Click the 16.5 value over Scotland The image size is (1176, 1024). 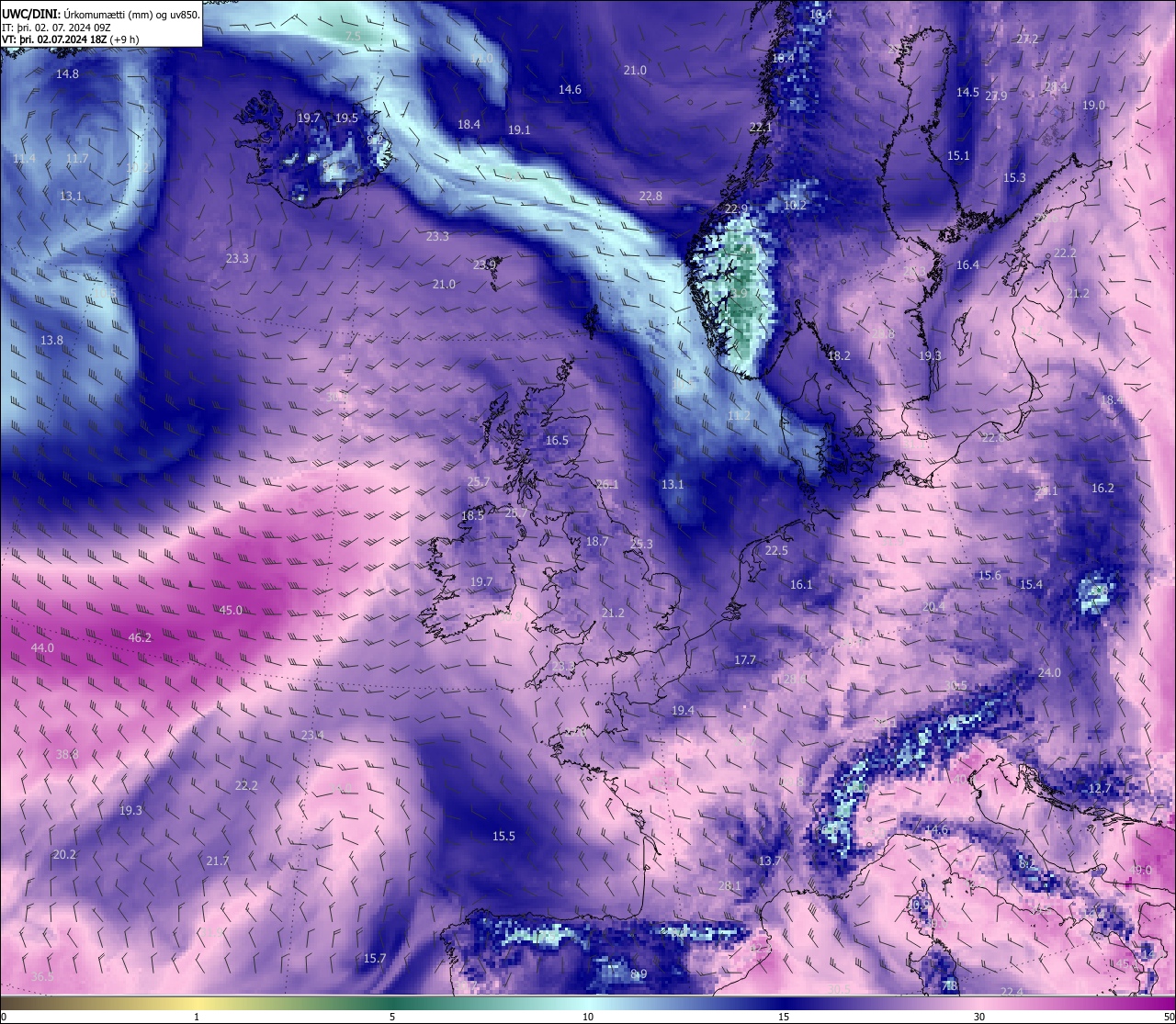(x=557, y=440)
